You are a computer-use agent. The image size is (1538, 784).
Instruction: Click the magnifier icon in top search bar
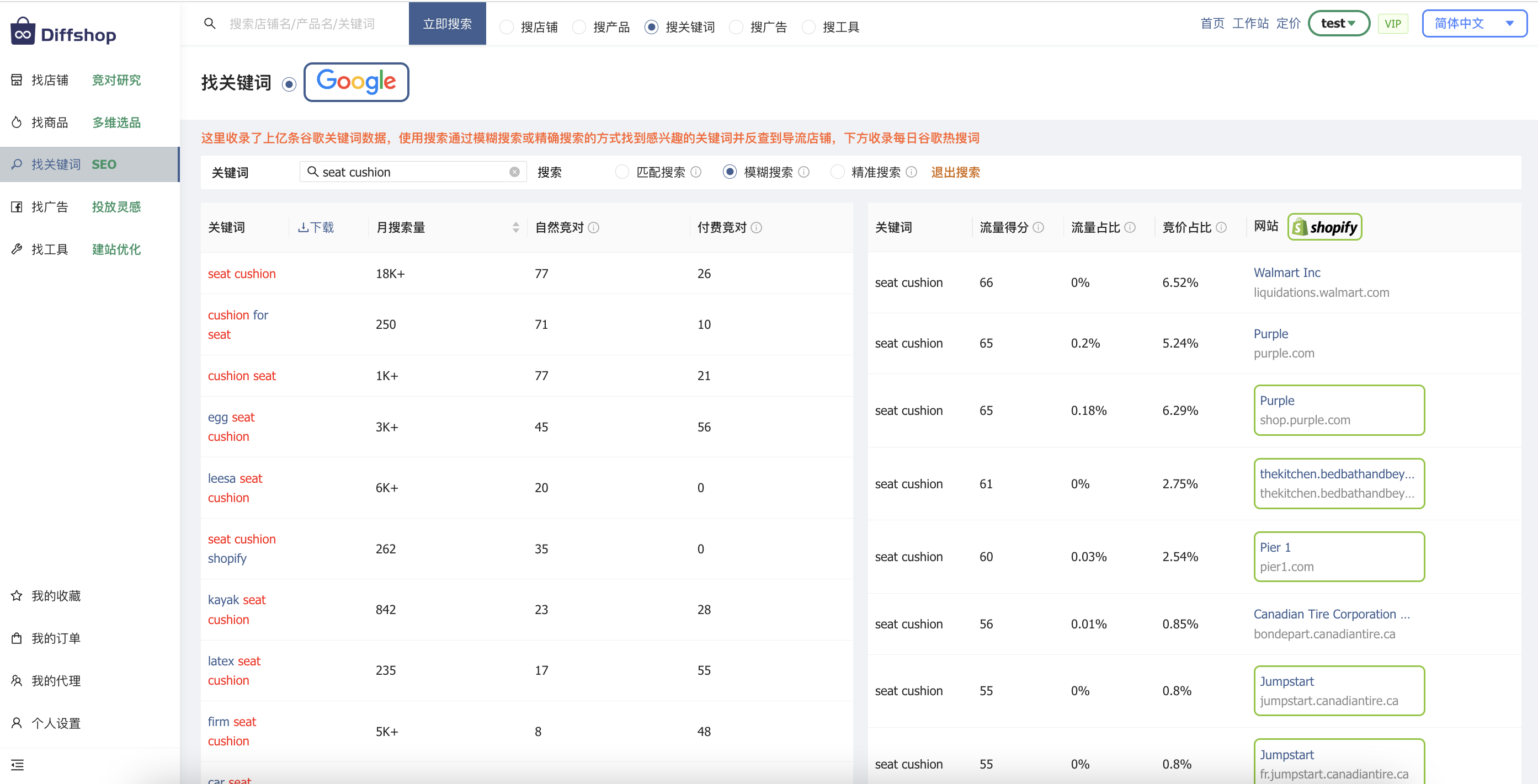(210, 23)
